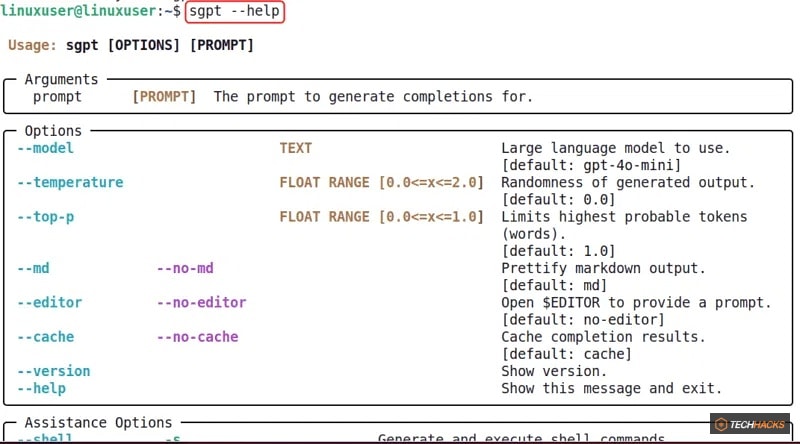The image size is (800, 444).
Task: Click the --no-cache option text
Action: point(197,337)
